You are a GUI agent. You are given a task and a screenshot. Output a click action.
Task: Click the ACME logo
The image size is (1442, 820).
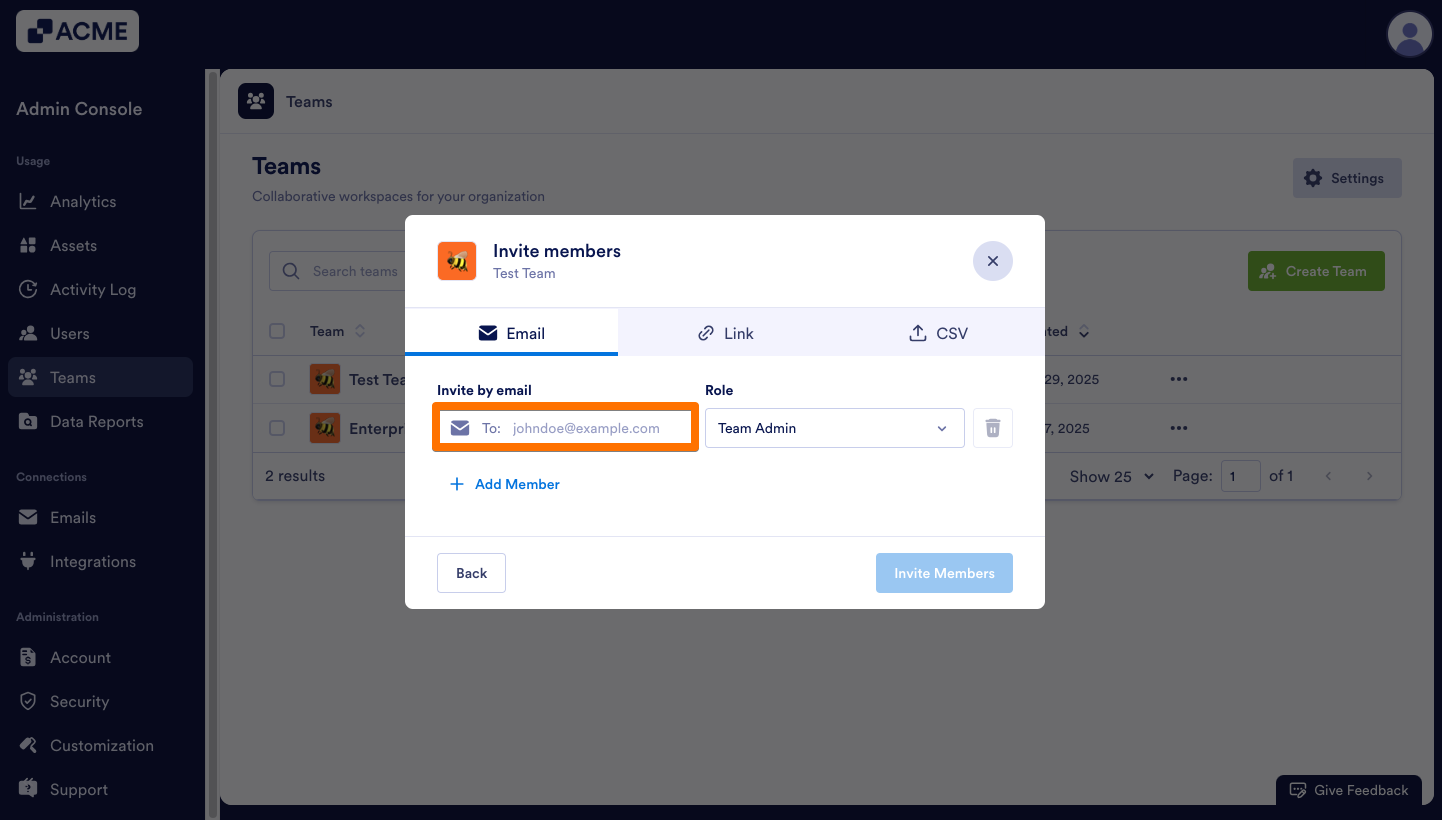pyautogui.click(x=77, y=31)
